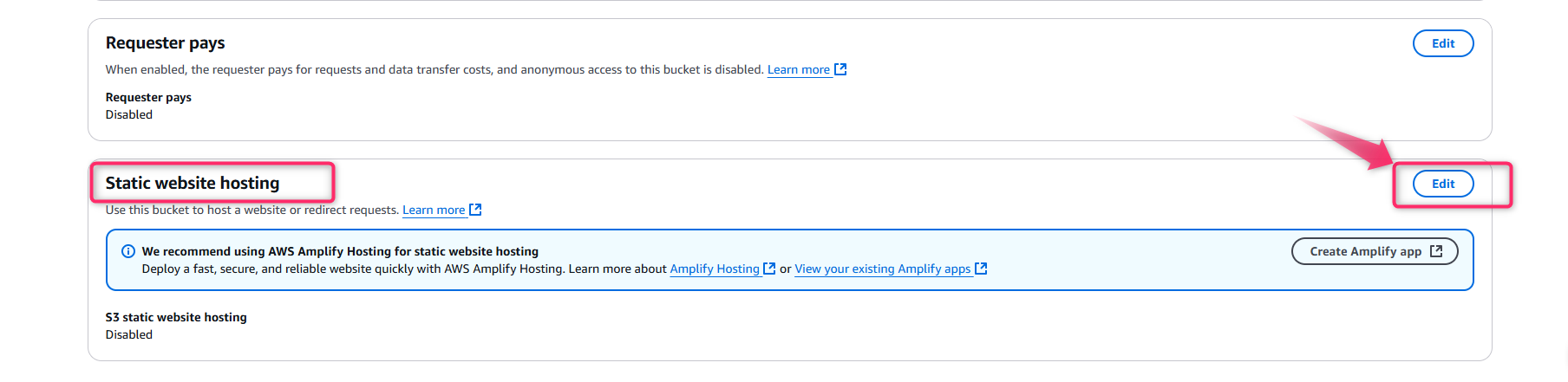
Task: Click Disabled status under Requester pays label
Action: tap(129, 114)
